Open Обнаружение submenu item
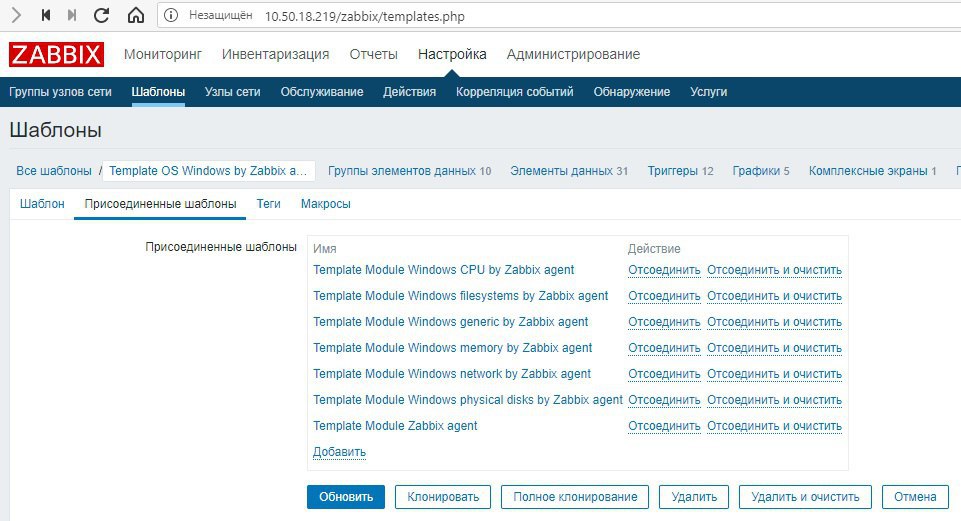This screenshot has height=521, width=961. (x=632, y=92)
